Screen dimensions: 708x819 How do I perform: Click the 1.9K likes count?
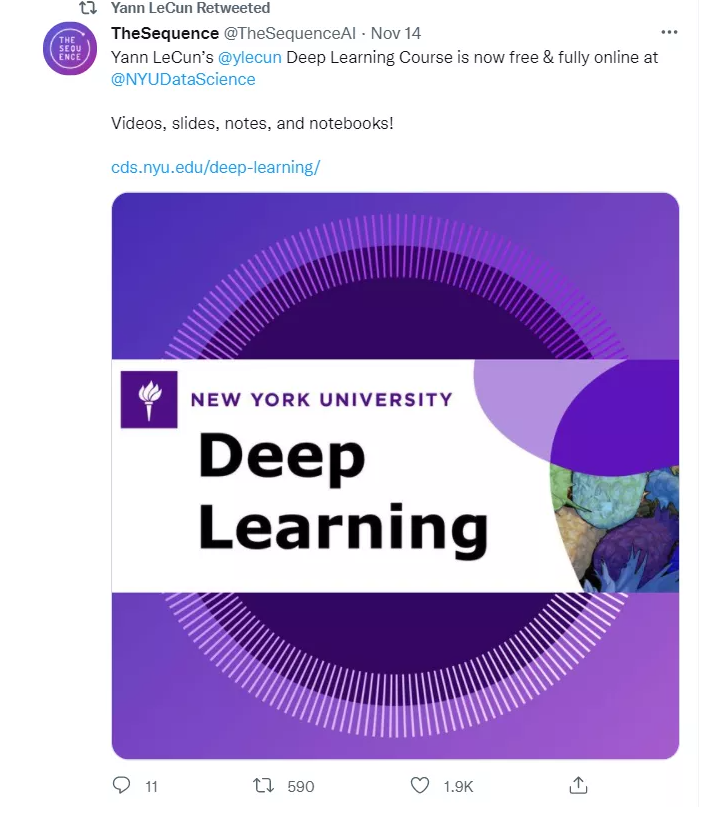click(x=458, y=787)
